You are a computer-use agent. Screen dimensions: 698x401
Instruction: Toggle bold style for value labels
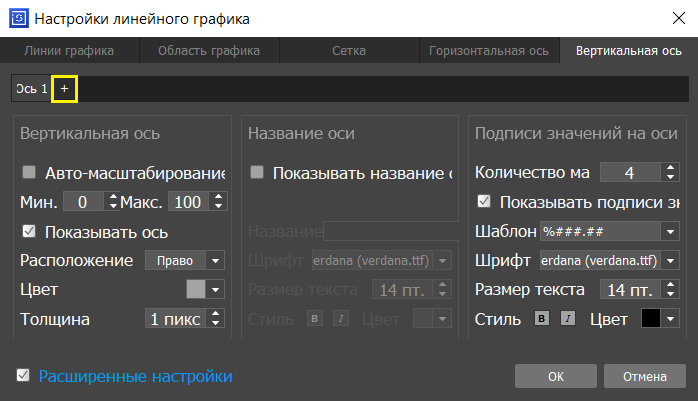pyautogui.click(x=543, y=319)
